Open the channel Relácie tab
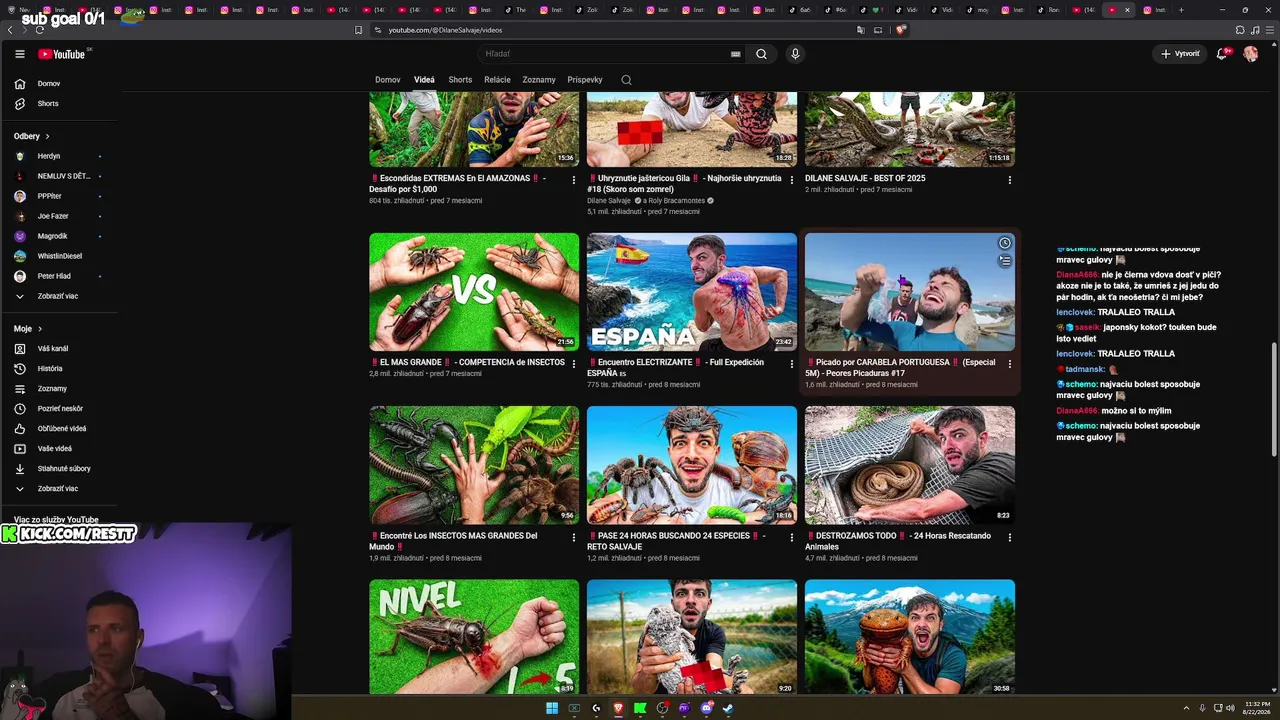Viewport: 1280px width, 720px height. (497, 80)
